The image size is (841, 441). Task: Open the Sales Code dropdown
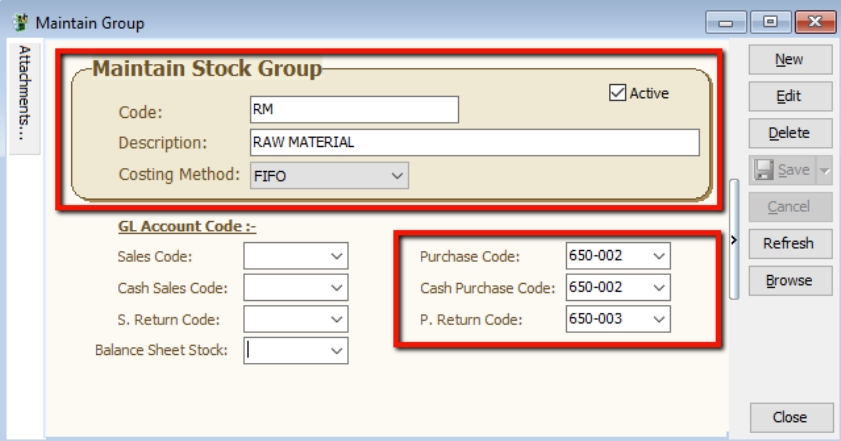click(x=336, y=257)
